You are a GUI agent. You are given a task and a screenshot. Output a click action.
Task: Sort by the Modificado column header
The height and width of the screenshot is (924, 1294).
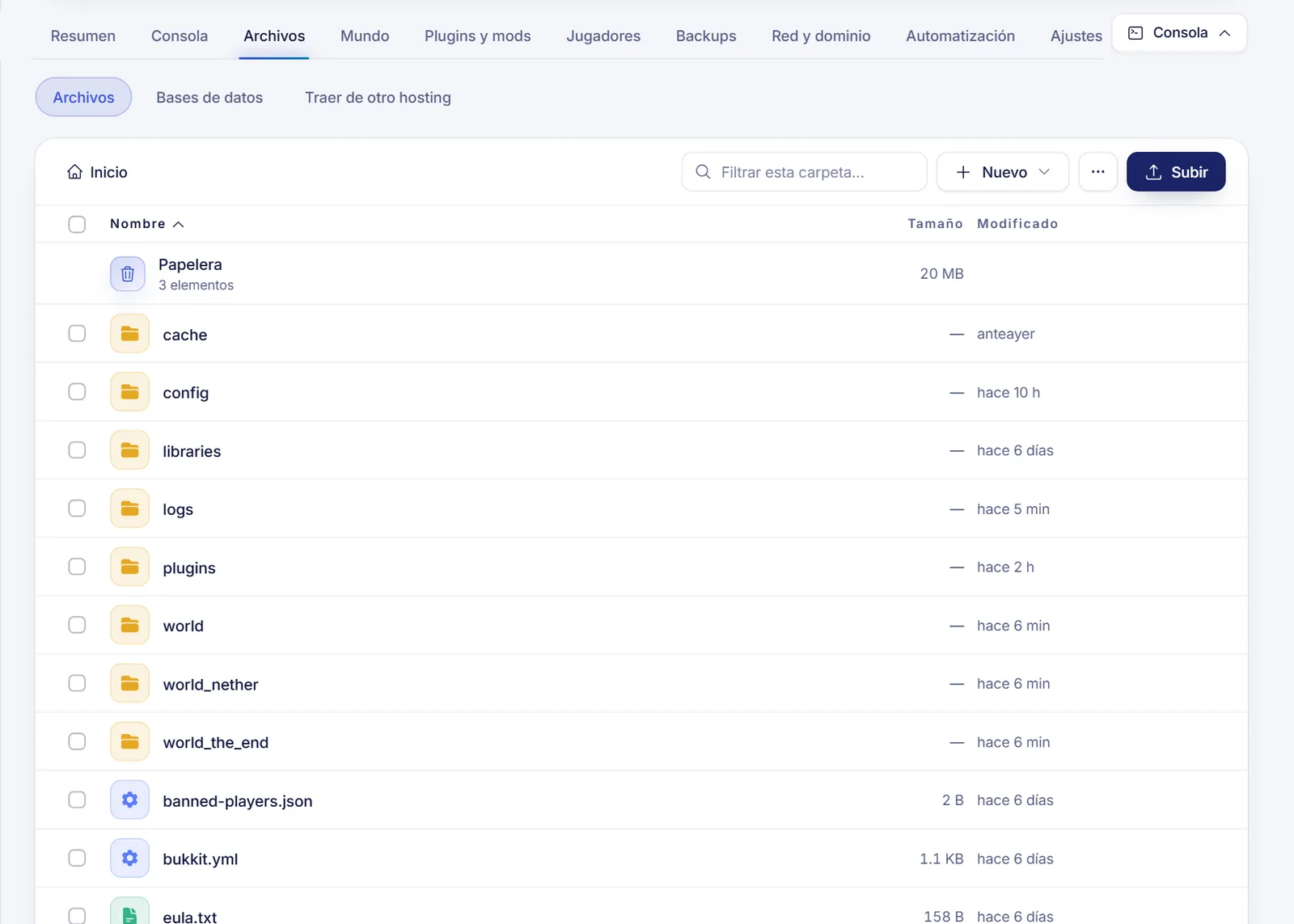pos(1017,224)
